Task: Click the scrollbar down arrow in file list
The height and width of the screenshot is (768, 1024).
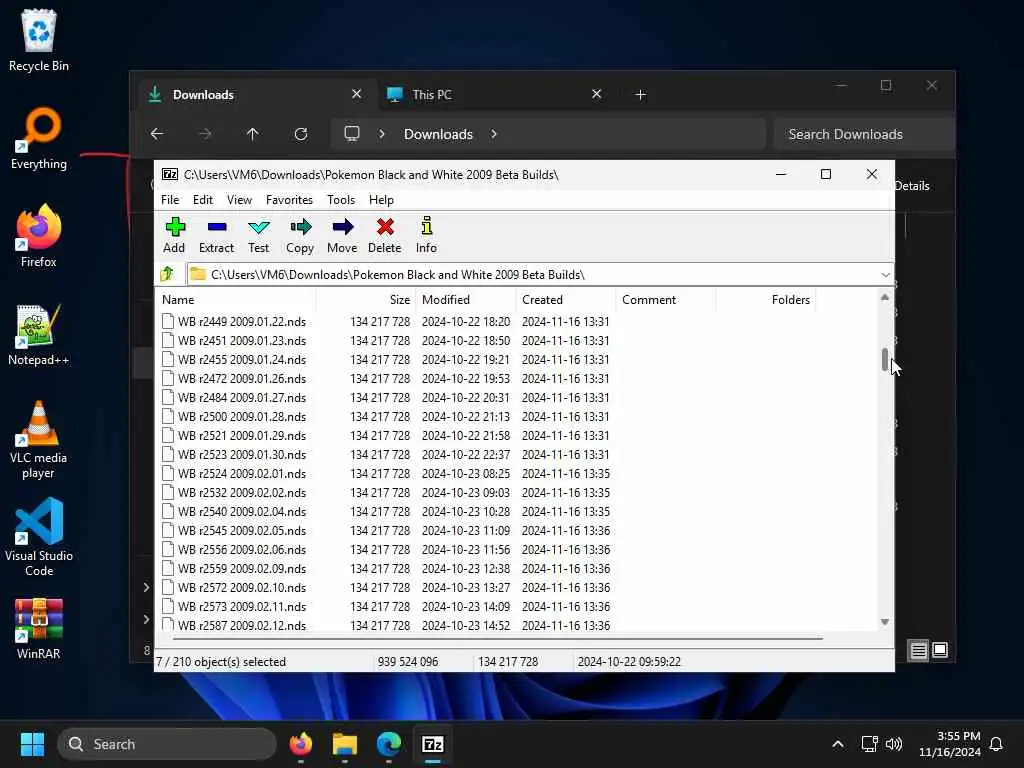Action: click(885, 622)
